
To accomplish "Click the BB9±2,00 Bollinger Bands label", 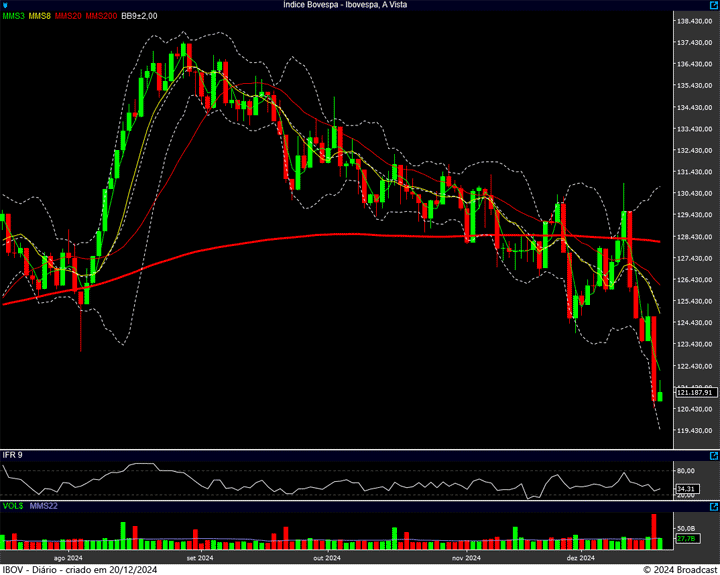I will tap(139, 16).
